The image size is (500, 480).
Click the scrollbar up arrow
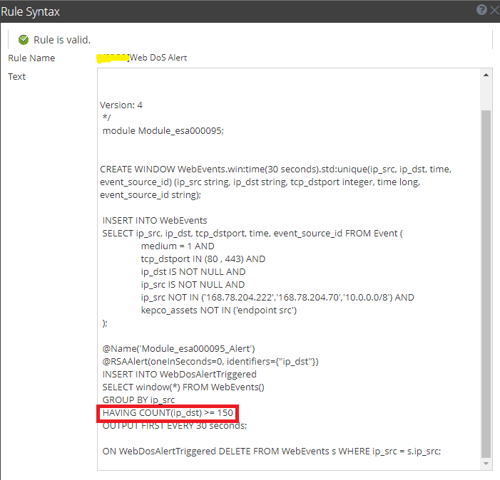click(x=486, y=75)
